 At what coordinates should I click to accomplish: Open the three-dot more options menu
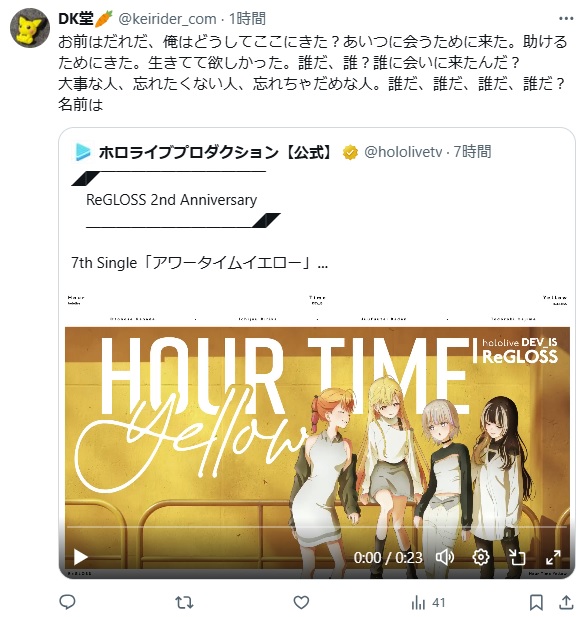click(x=566, y=18)
